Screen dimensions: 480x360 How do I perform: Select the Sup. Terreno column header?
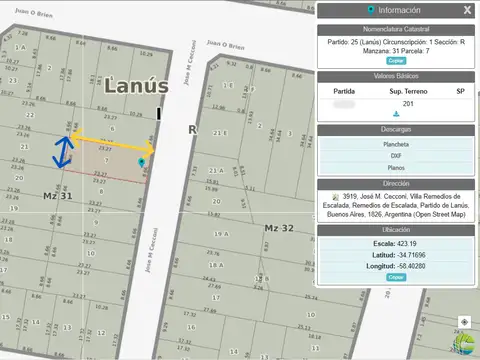click(408, 91)
